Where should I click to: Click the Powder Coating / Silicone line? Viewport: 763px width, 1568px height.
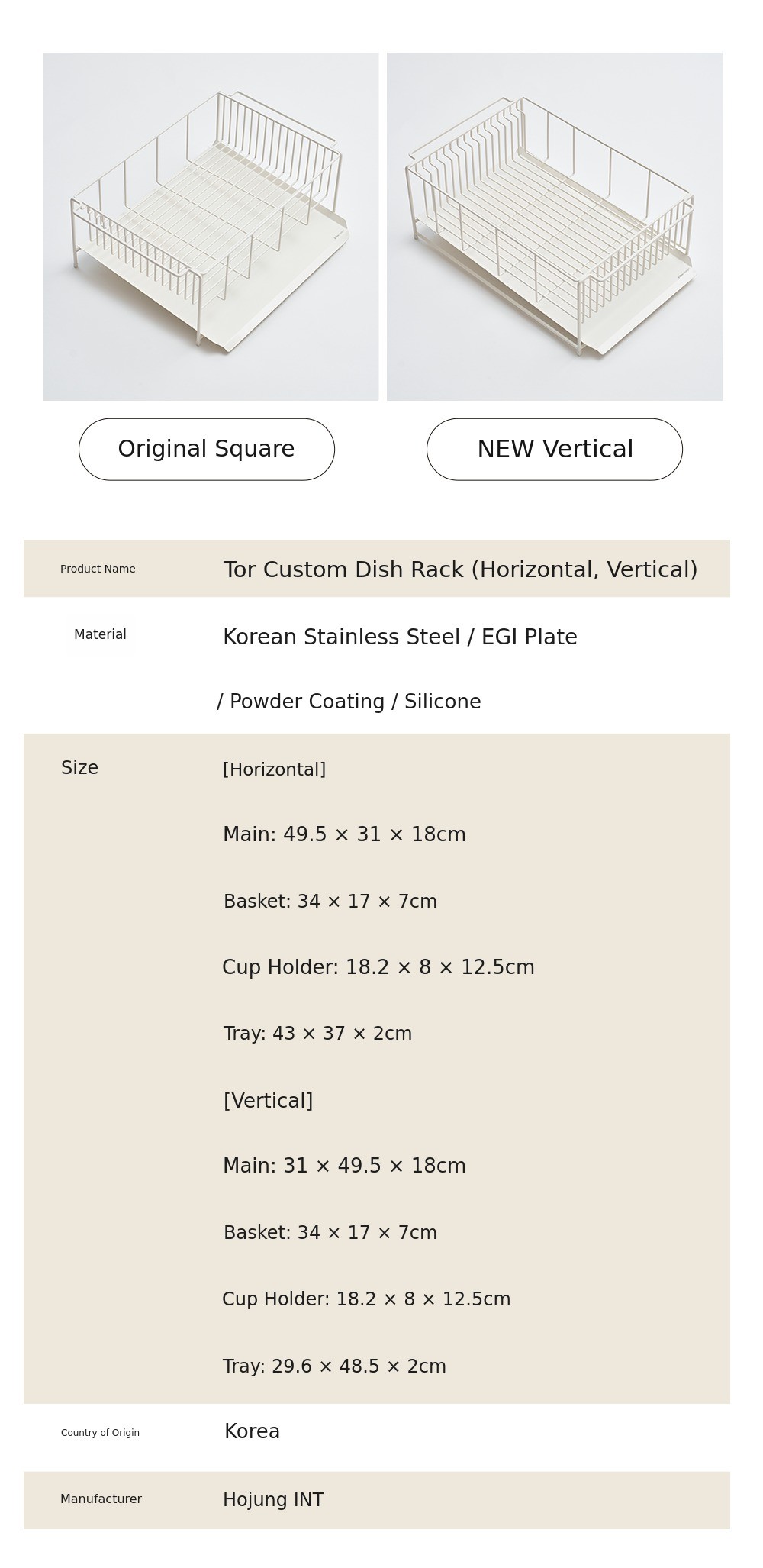tap(349, 702)
